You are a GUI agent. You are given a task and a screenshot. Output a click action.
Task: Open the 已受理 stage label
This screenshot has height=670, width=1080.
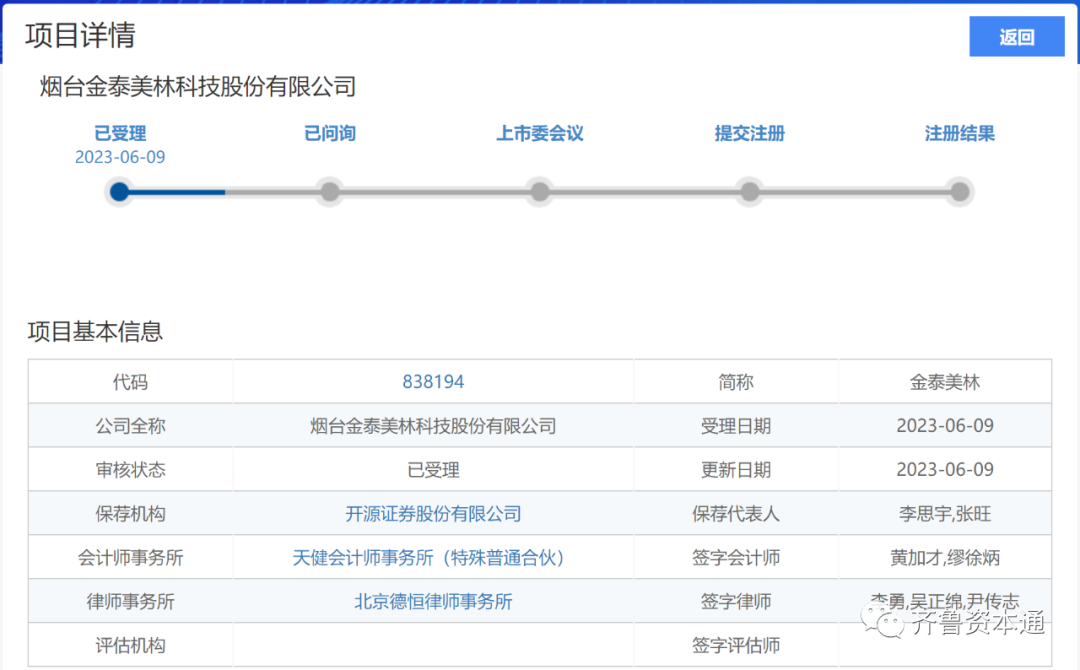[120, 133]
